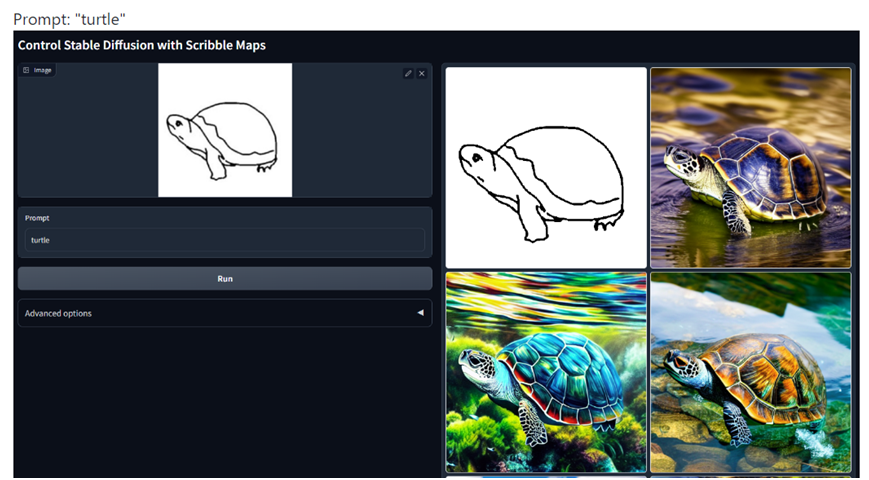Run the generation with the Run button
This screenshot has height=480, width=869.
pos(224,279)
